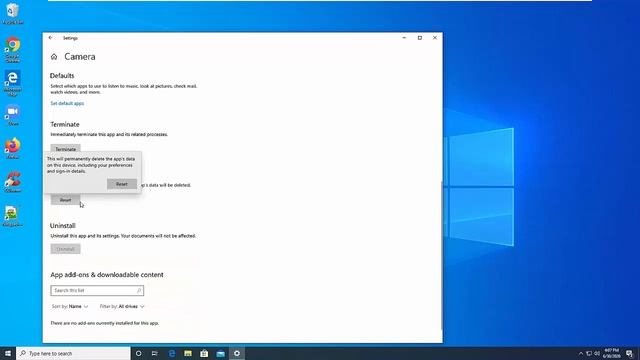Click the taskbar clock and date
Image resolution: width=640 pixels, height=360 pixels.
[611, 353]
